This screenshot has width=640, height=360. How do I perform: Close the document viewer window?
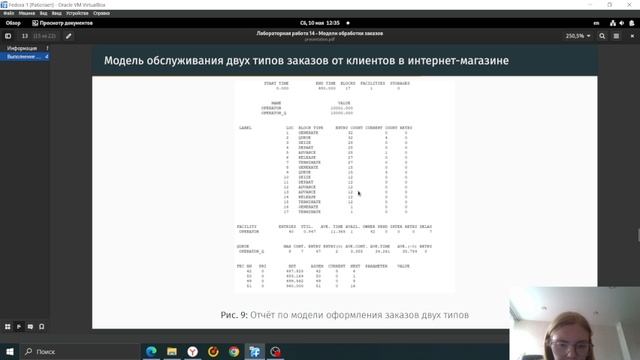click(x=632, y=36)
